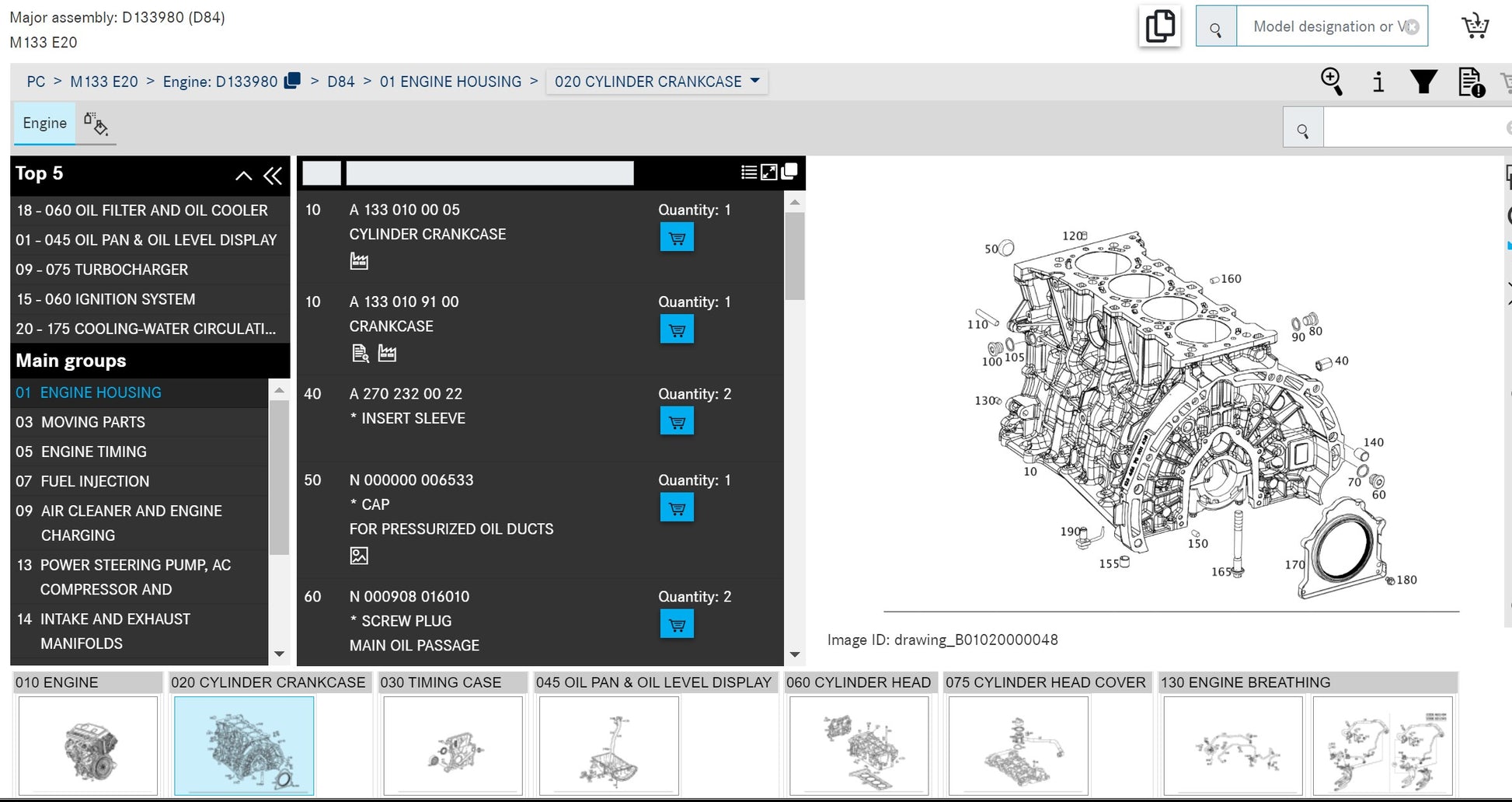
Task: Open the 030 TIMING CASE thumbnail
Action: 452,744
